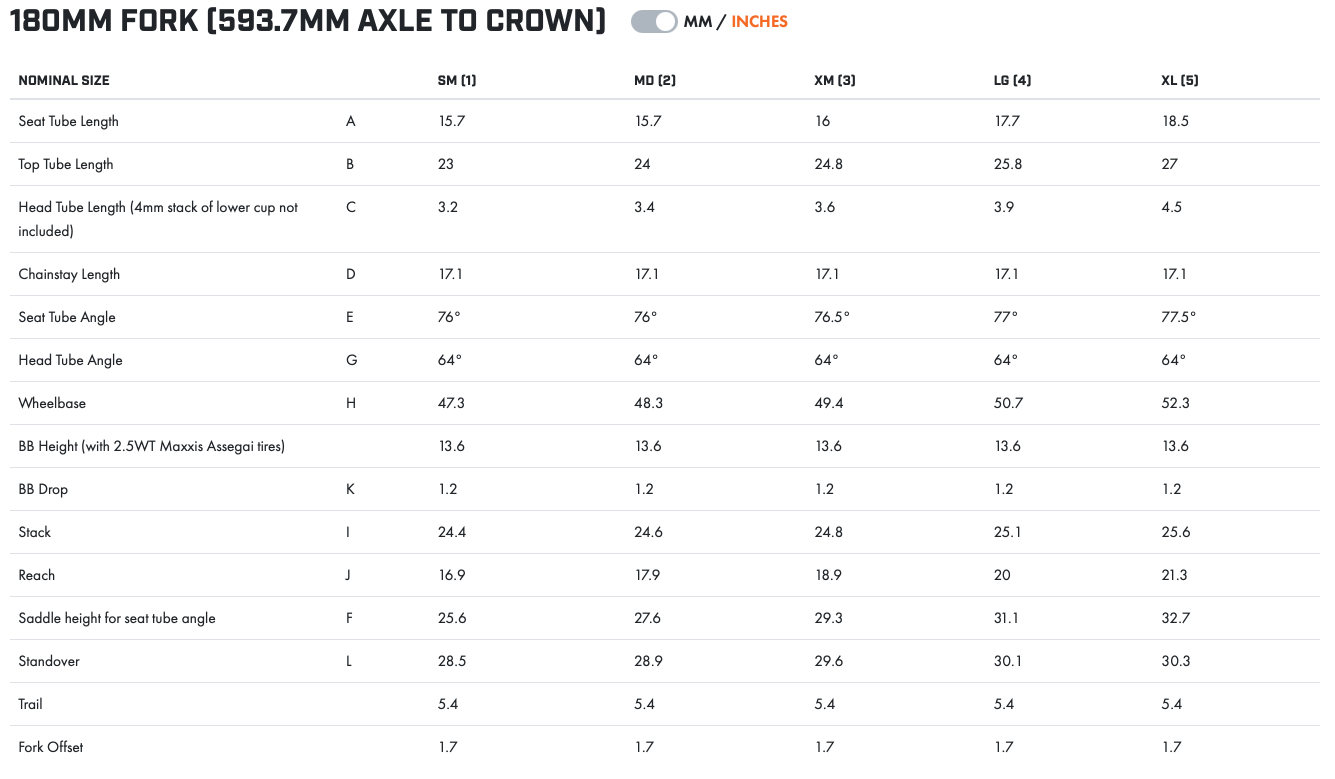
Task: Click the Wheelbase row label
Action: point(52,403)
